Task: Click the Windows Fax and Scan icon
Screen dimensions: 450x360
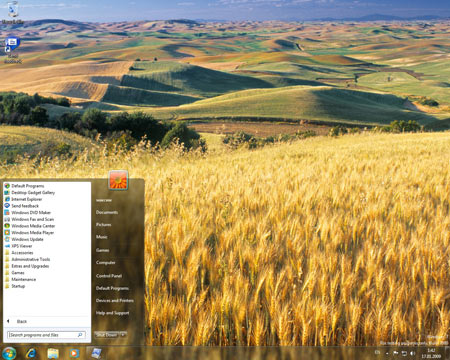Action: click(x=7, y=219)
